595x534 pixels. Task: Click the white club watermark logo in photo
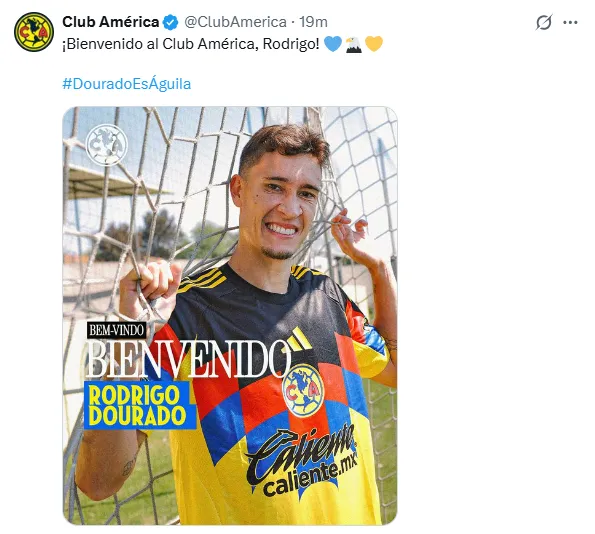point(106,145)
